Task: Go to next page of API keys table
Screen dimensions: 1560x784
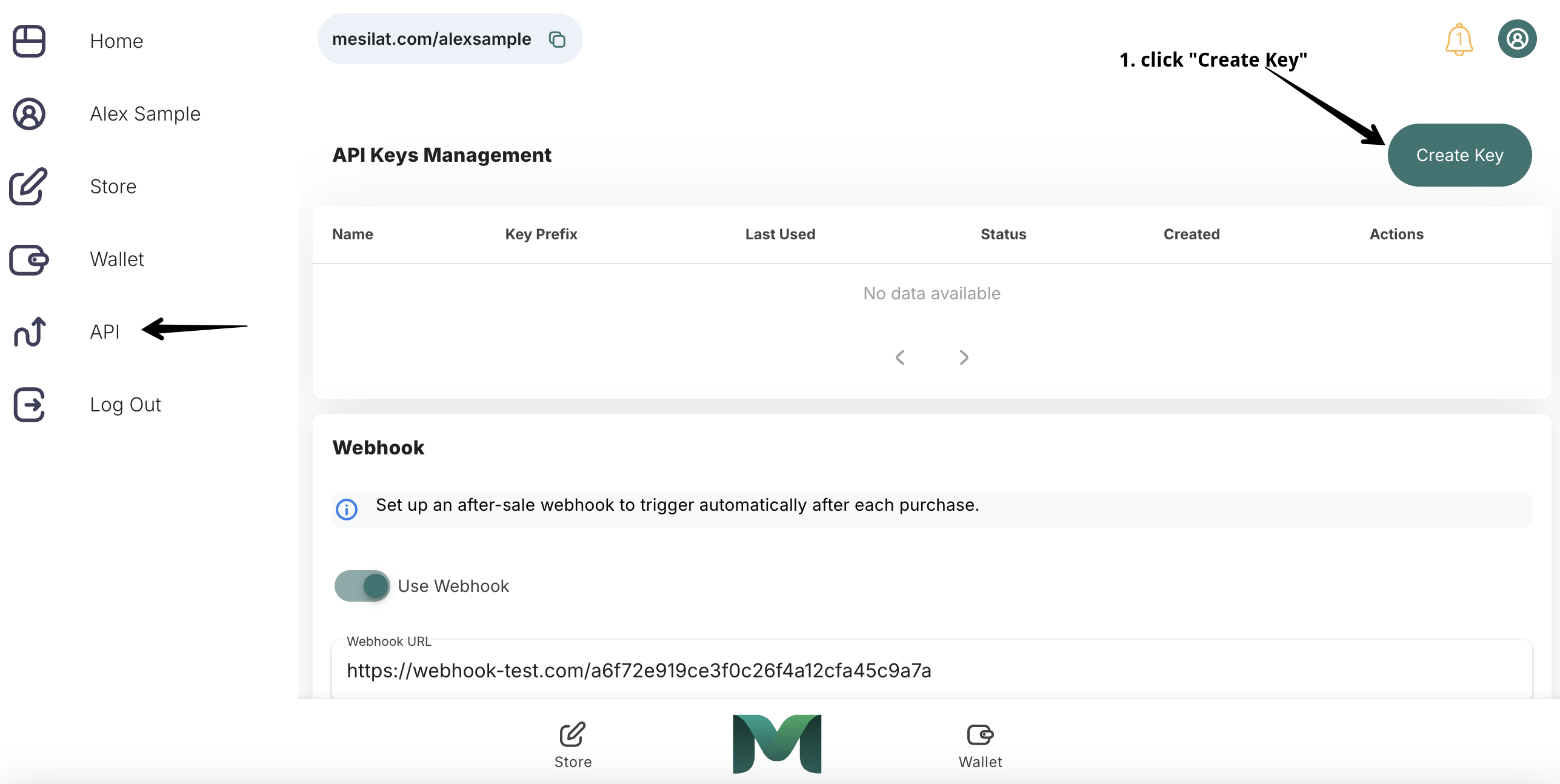Action: 964,357
